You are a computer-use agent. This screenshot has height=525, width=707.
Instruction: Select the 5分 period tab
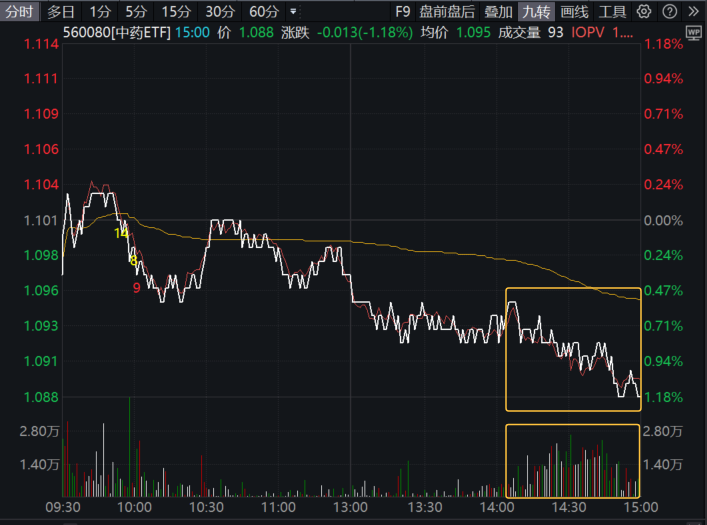[135, 12]
